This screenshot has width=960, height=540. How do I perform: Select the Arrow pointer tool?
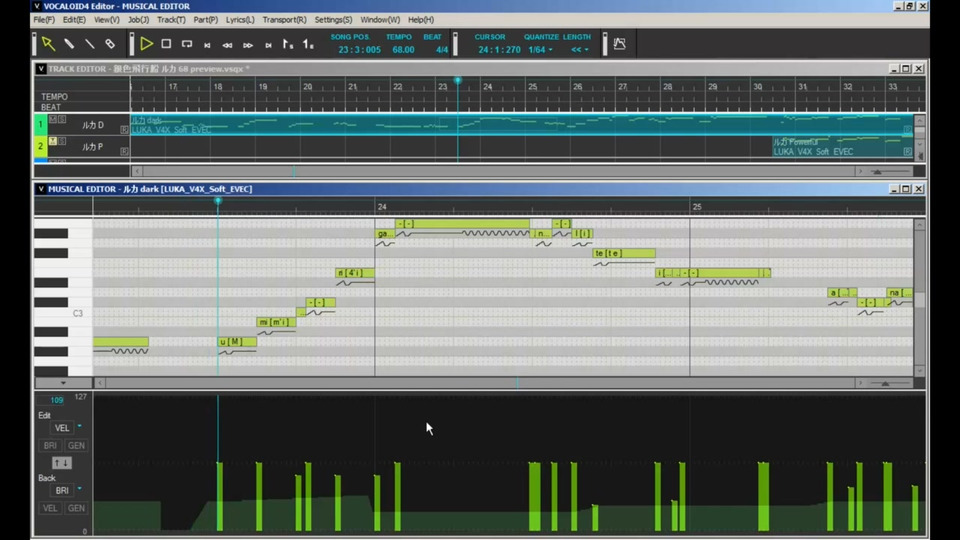click(x=48, y=44)
